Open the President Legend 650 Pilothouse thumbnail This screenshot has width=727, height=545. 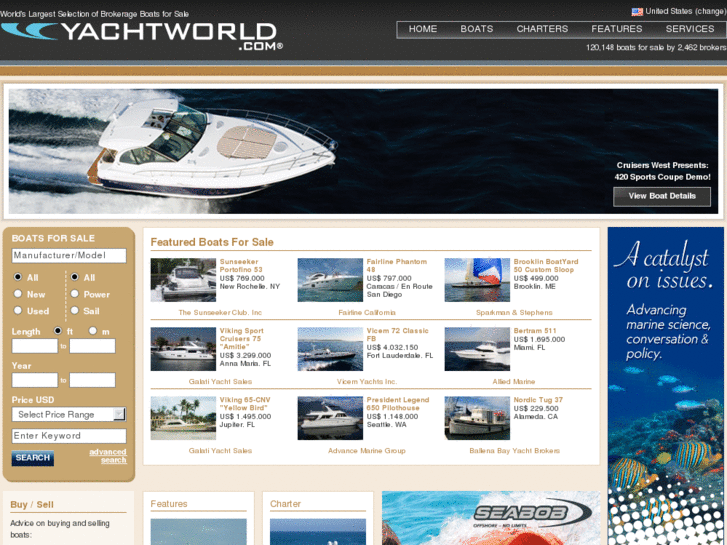[x=330, y=418]
